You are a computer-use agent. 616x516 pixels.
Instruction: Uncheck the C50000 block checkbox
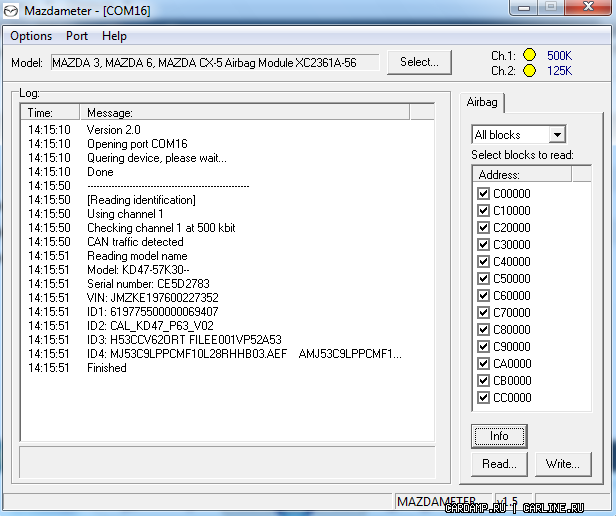click(x=483, y=279)
